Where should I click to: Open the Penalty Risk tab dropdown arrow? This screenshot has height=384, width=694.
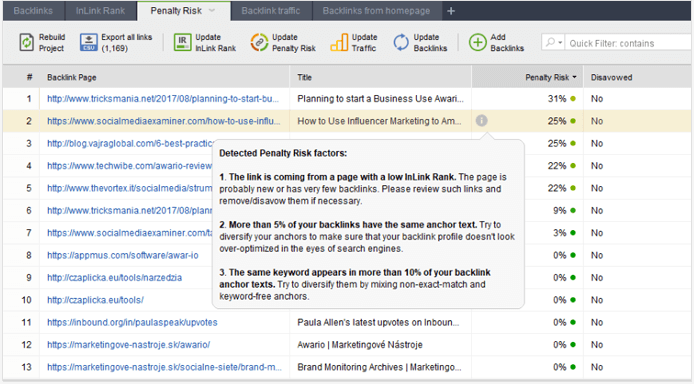pyautogui.click(x=212, y=11)
